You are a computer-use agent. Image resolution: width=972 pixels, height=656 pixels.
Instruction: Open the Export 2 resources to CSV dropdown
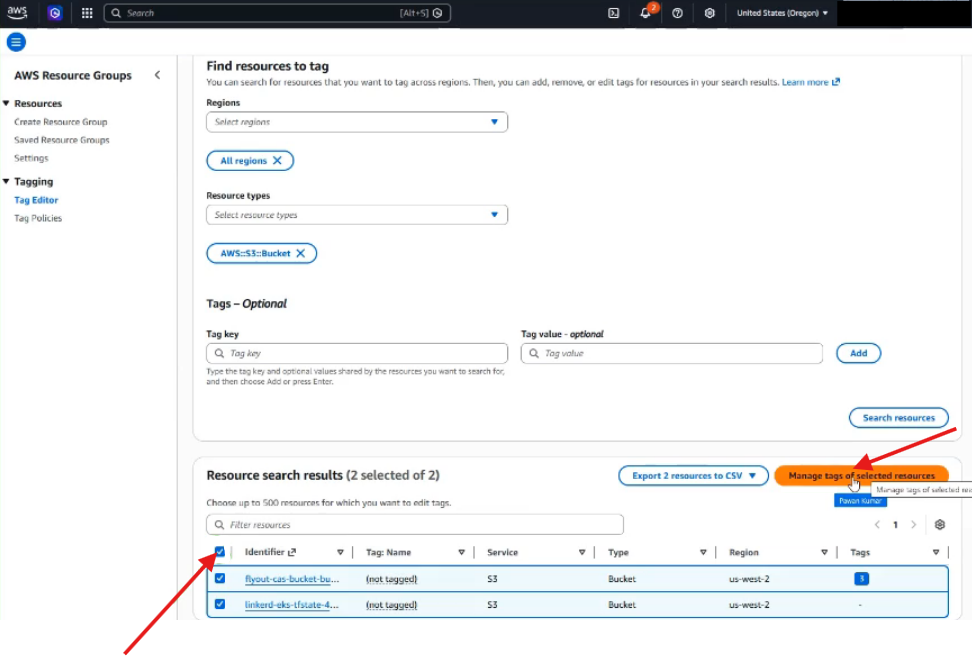693,476
